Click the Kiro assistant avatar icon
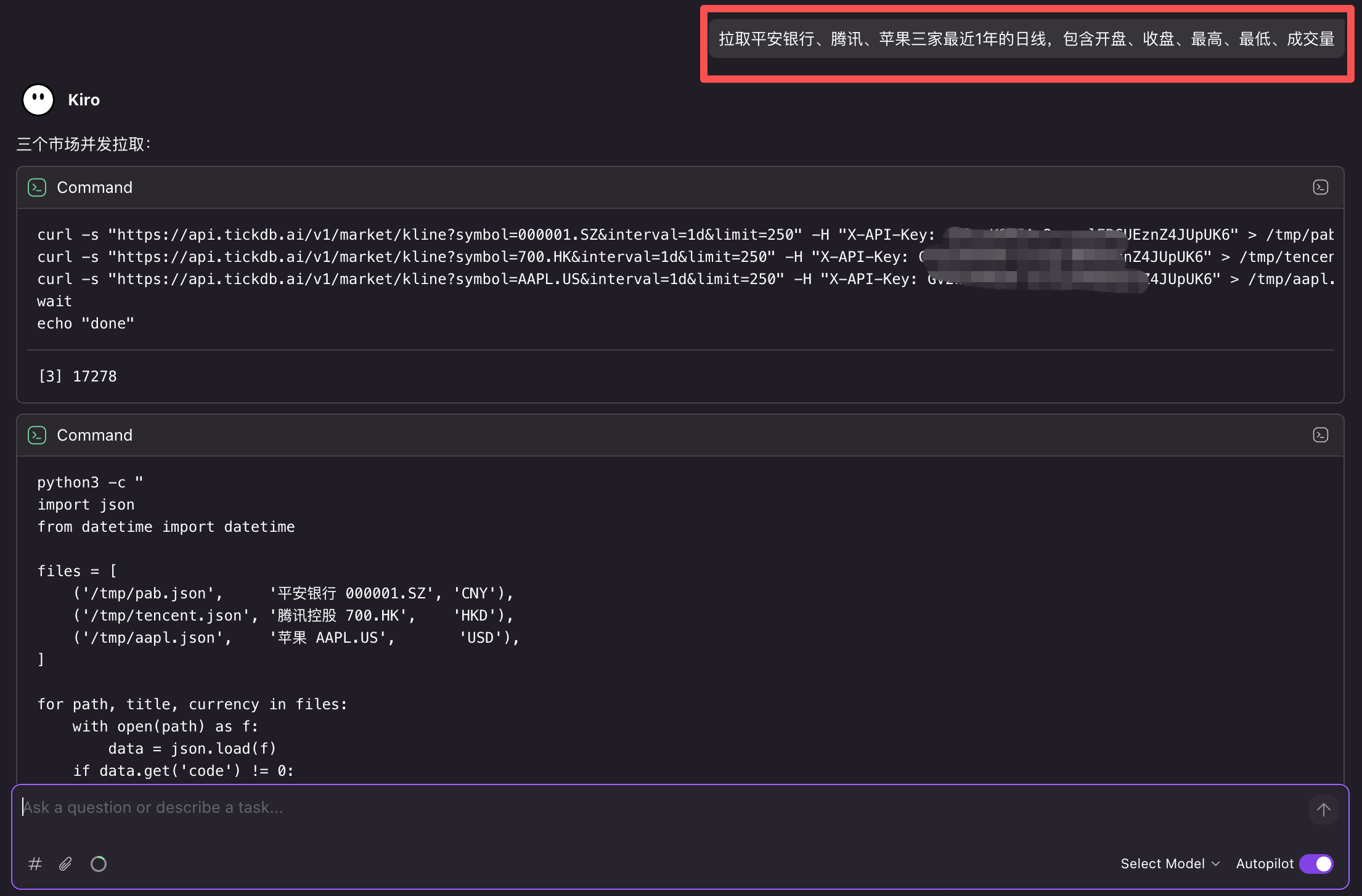 pos(37,99)
